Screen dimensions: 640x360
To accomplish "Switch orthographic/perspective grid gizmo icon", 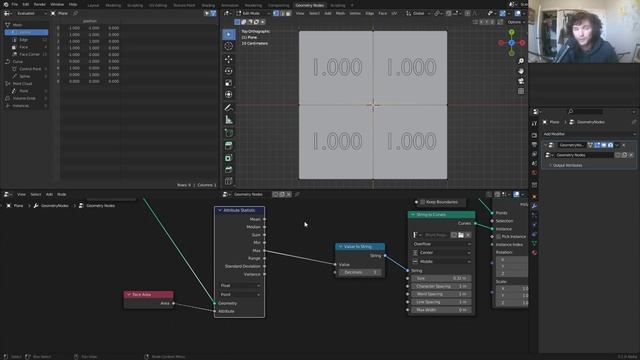I will point(521,91).
